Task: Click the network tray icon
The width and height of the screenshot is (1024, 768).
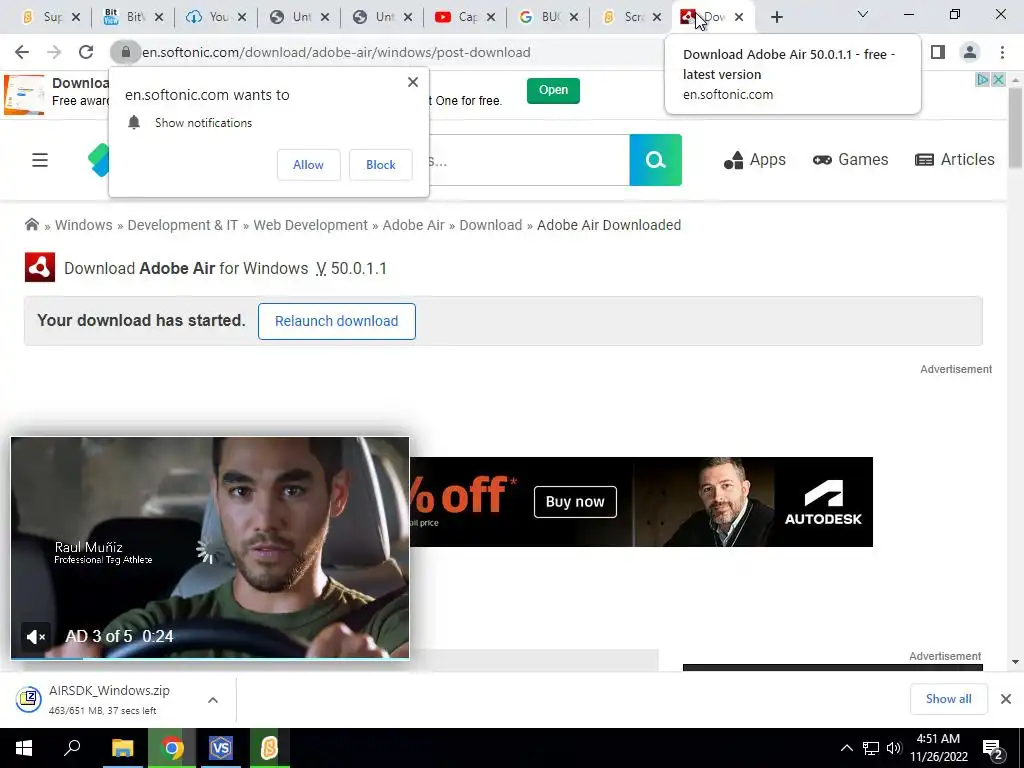Action: 871,748
